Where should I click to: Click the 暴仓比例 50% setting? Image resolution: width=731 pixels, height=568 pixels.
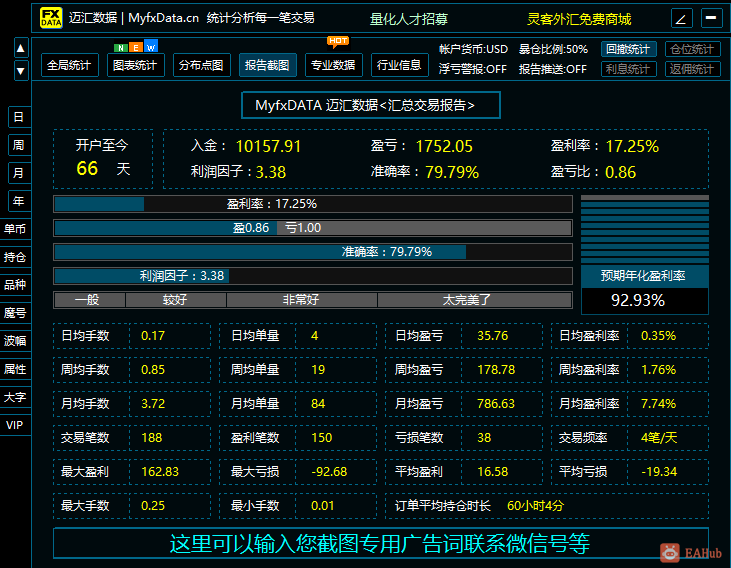553,49
